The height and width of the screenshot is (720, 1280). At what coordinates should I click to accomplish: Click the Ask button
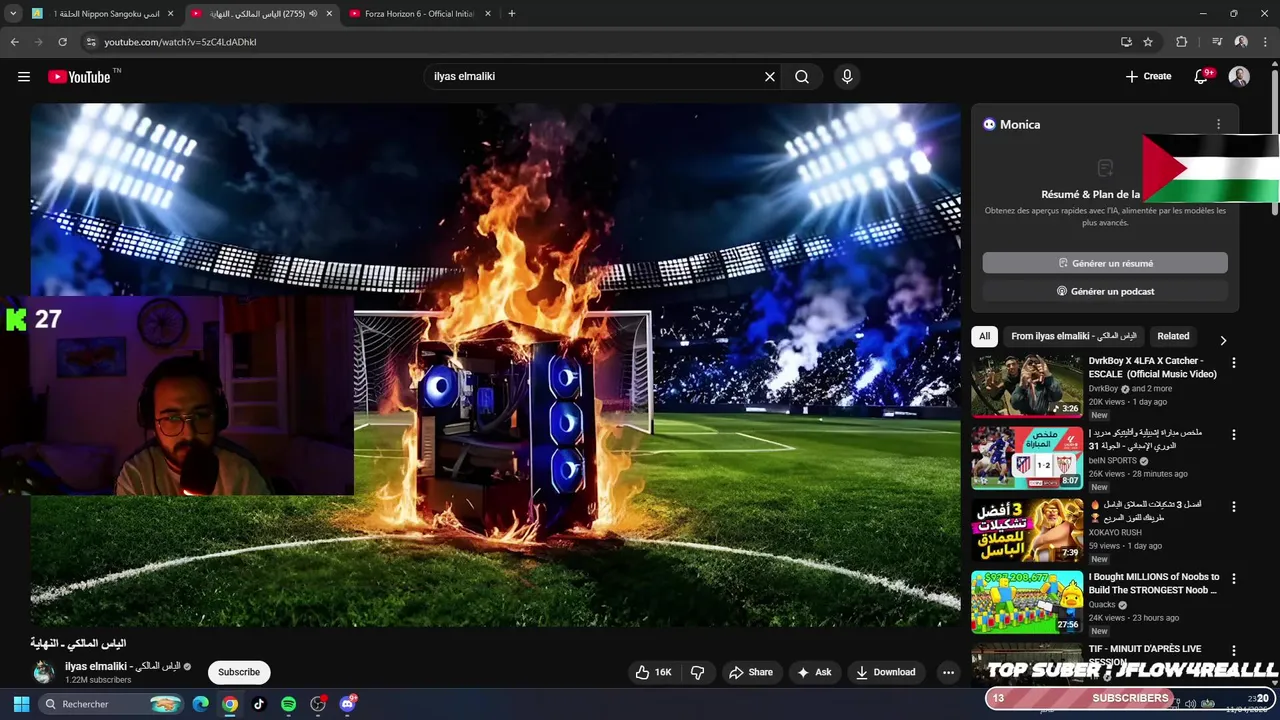point(814,672)
